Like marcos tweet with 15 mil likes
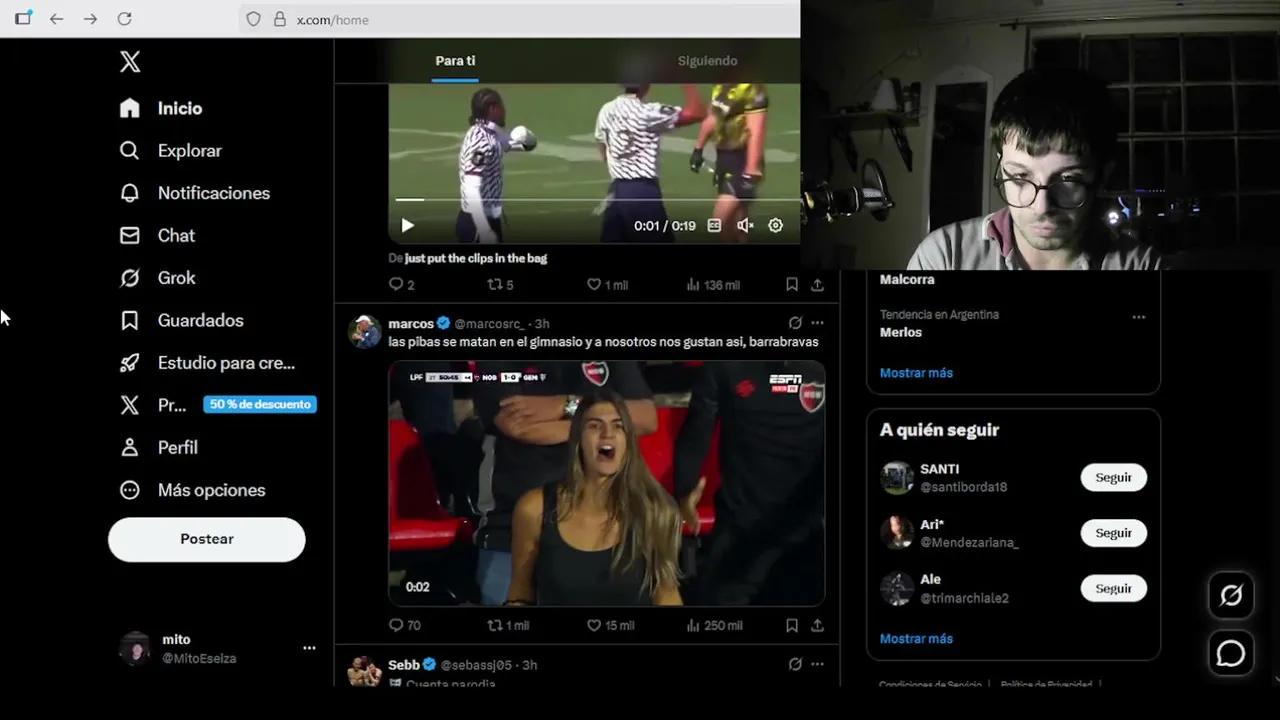 pyautogui.click(x=610, y=625)
